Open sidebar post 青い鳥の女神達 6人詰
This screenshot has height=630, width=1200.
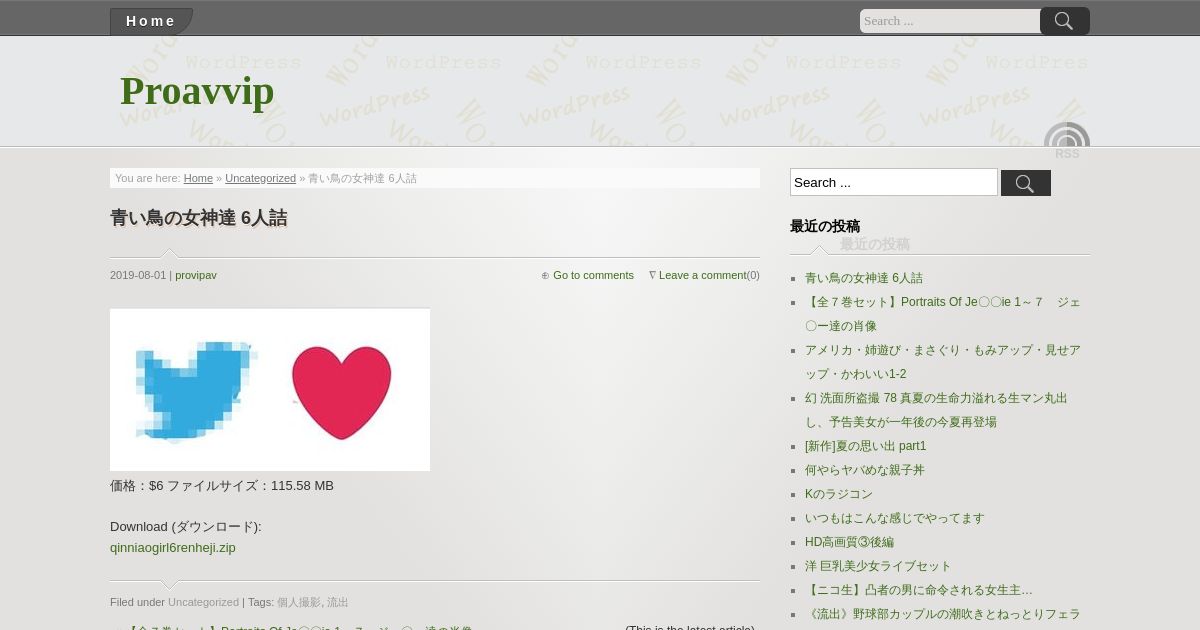click(x=864, y=278)
